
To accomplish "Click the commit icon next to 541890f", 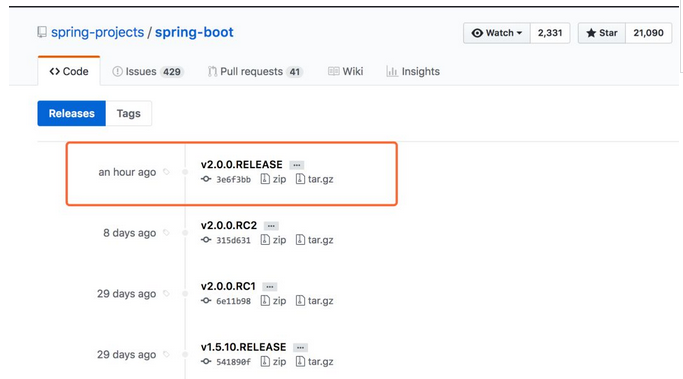I will pos(206,362).
